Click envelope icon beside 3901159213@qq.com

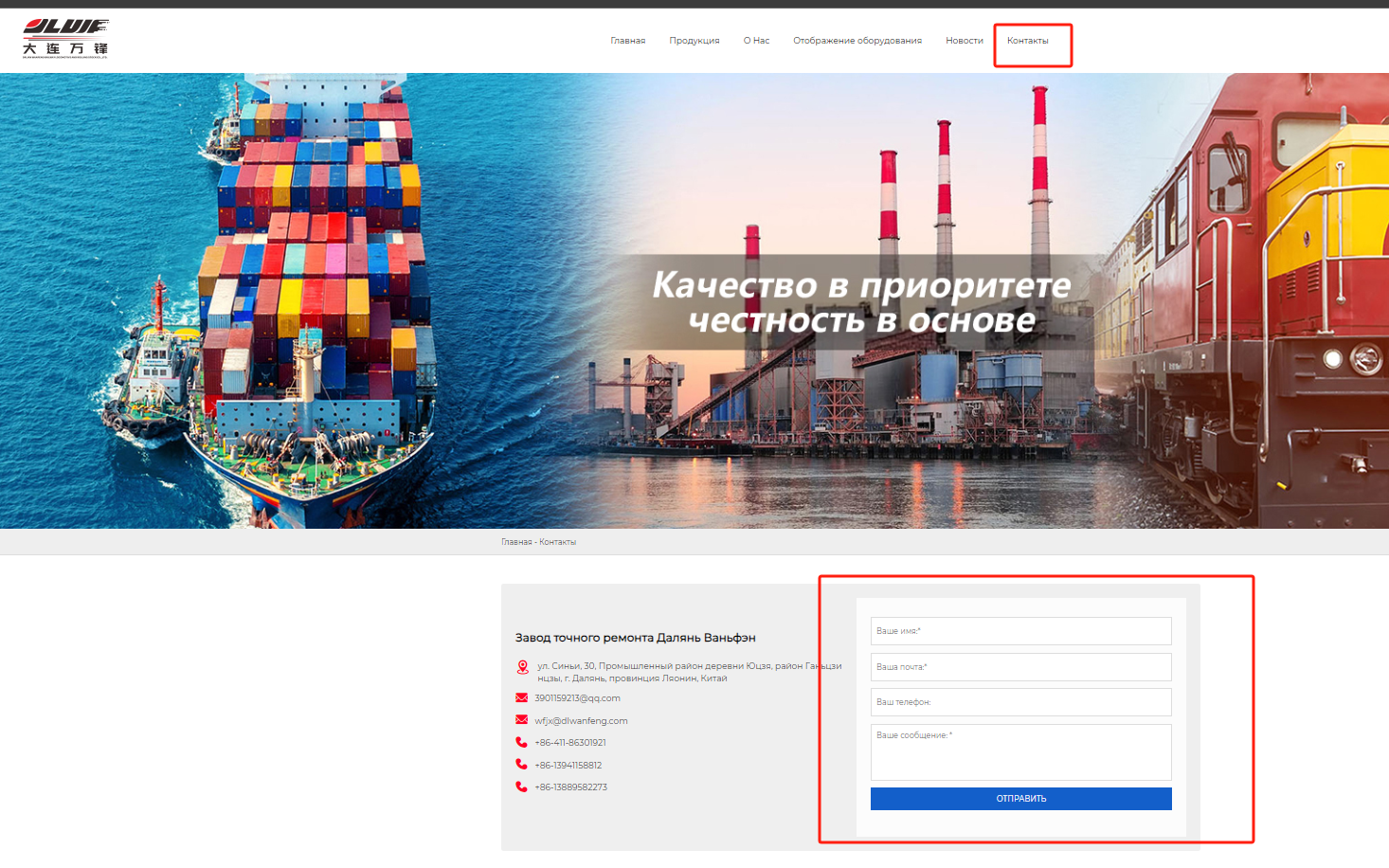click(x=521, y=698)
